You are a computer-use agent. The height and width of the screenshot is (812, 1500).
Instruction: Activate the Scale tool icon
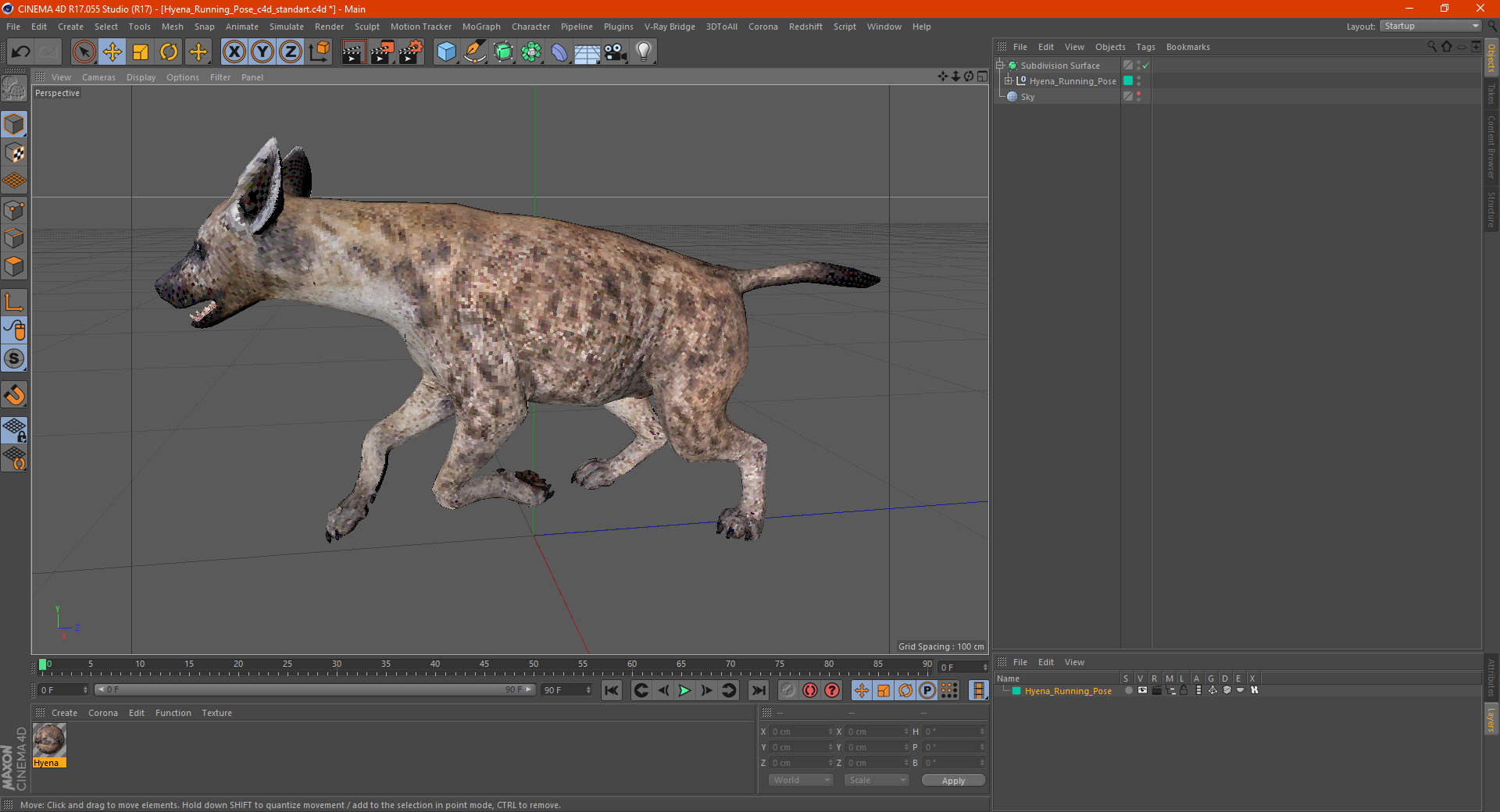tap(141, 52)
